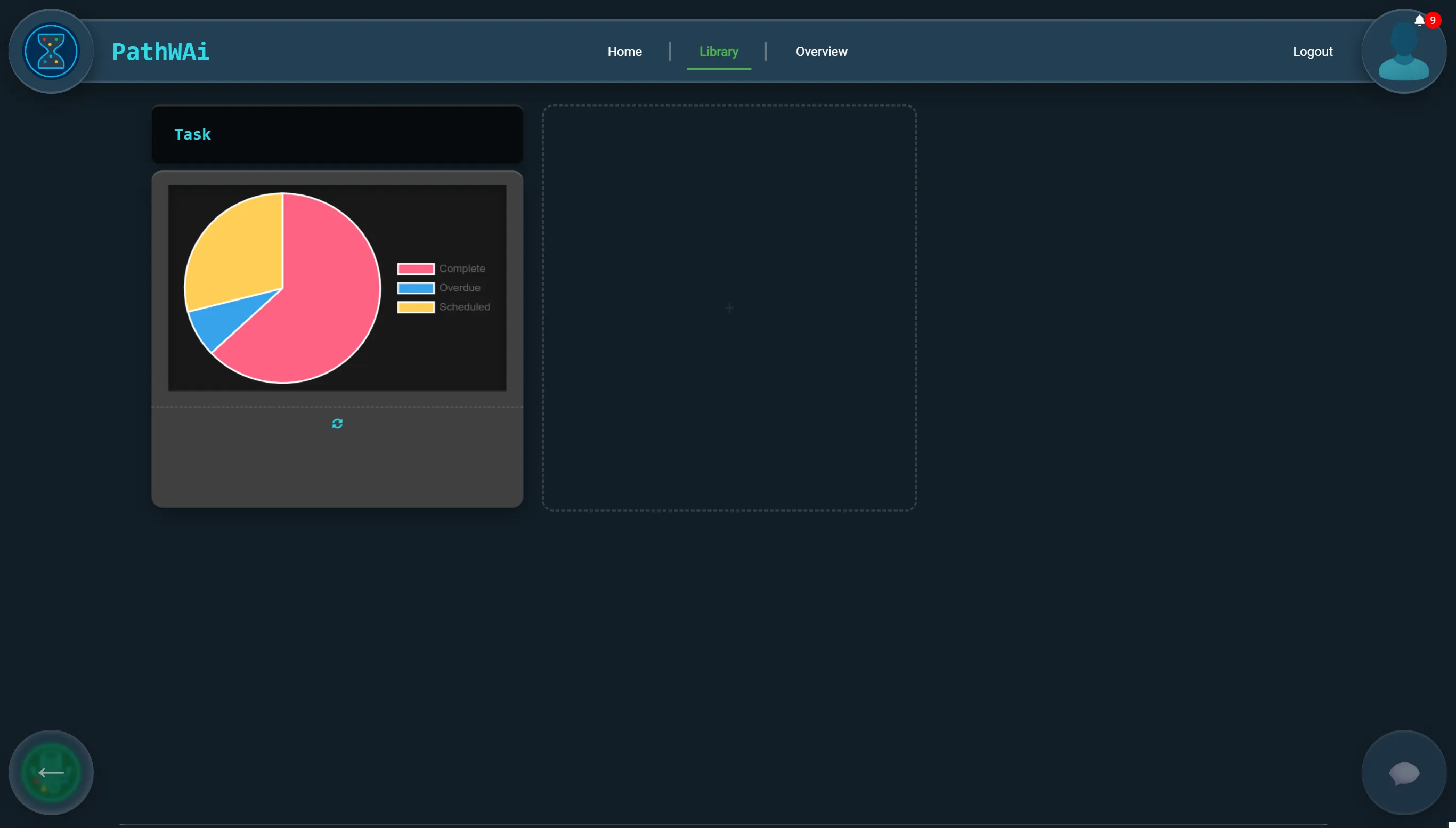Go to the Home tab
Viewport: 1456px width, 828px height.
(x=624, y=52)
